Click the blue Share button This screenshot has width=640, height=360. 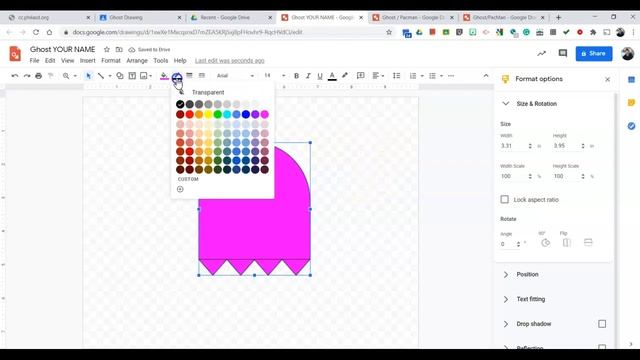click(x=593, y=53)
